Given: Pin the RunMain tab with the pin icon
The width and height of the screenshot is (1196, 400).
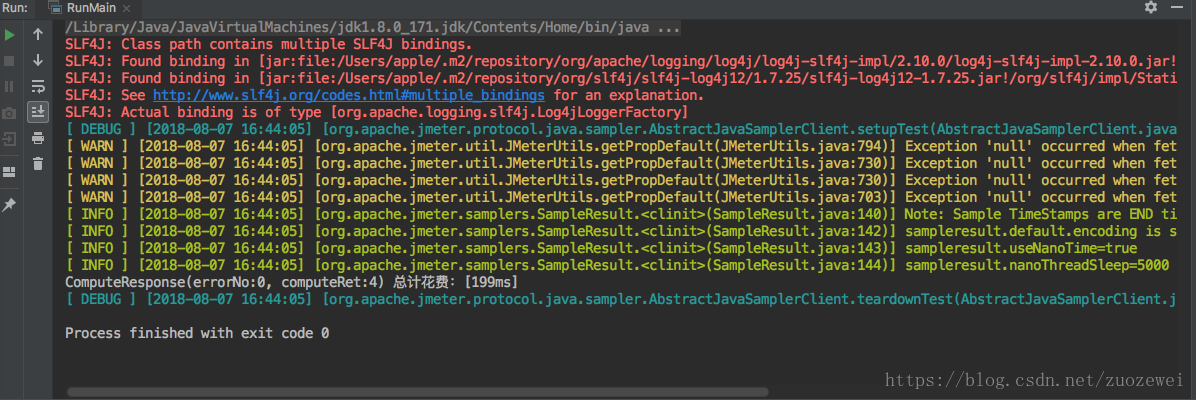Looking at the screenshot, I should (x=9, y=205).
